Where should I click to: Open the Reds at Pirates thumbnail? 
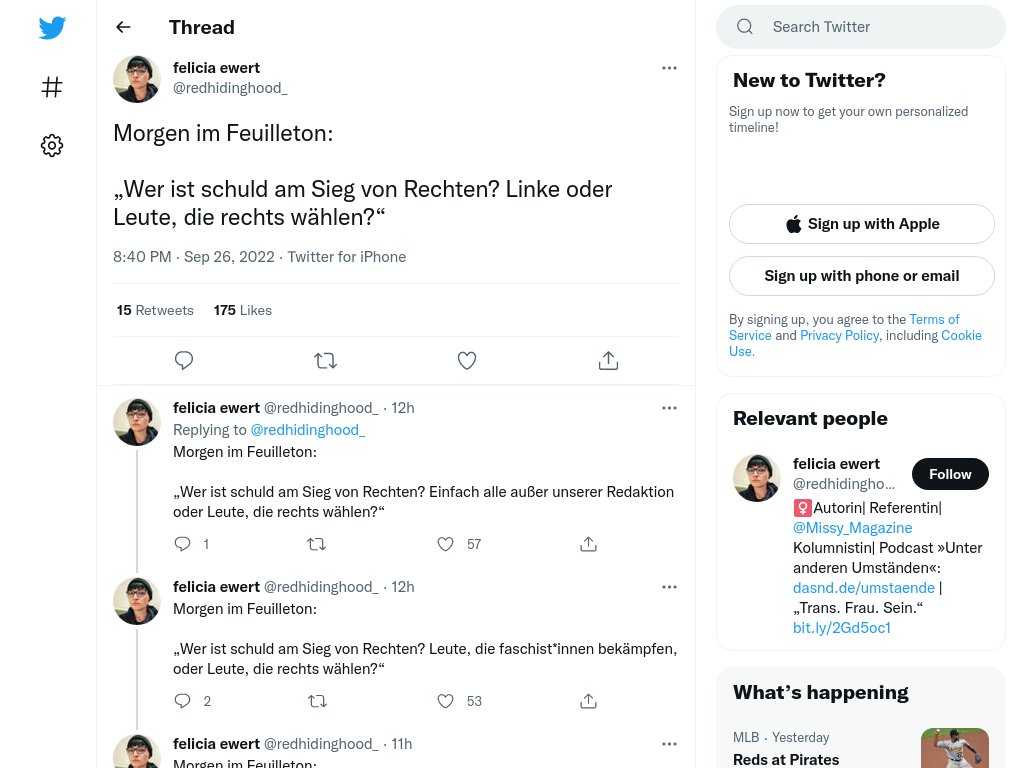coord(955,748)
